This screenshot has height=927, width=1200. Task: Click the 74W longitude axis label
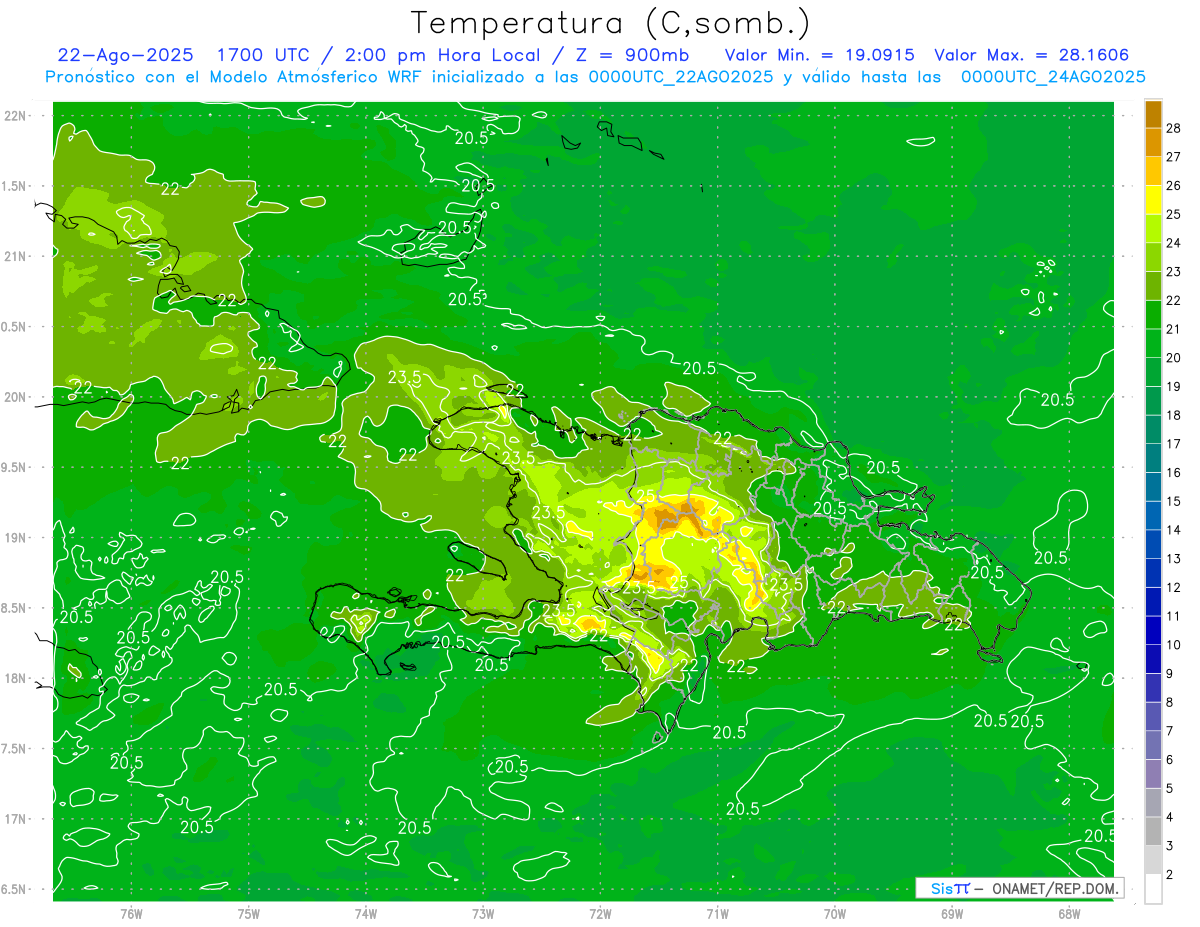tap(366, 914)
